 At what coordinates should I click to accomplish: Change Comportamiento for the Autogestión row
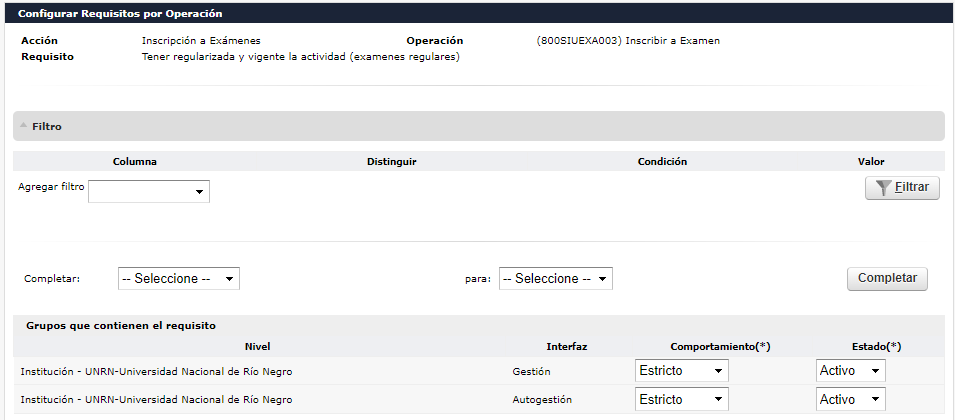[682, 399]
